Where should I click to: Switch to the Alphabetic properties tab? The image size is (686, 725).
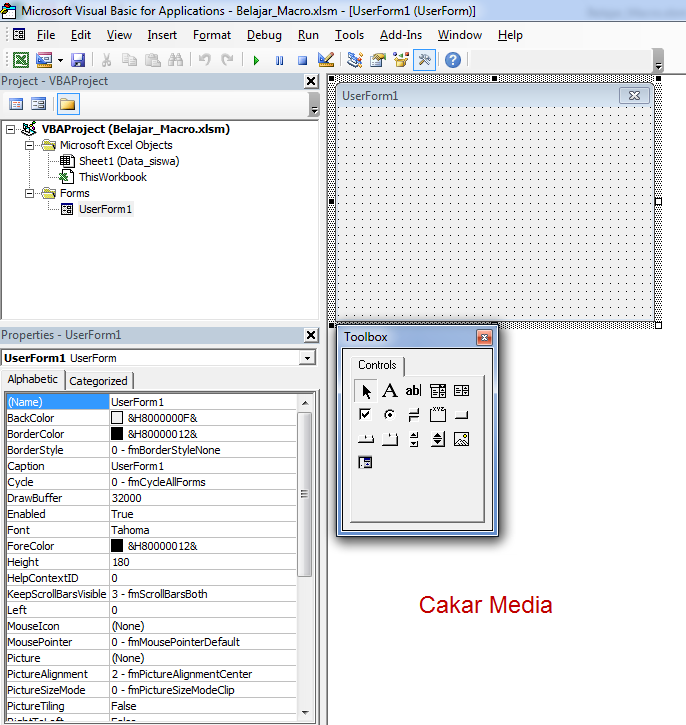pos(32,379)
